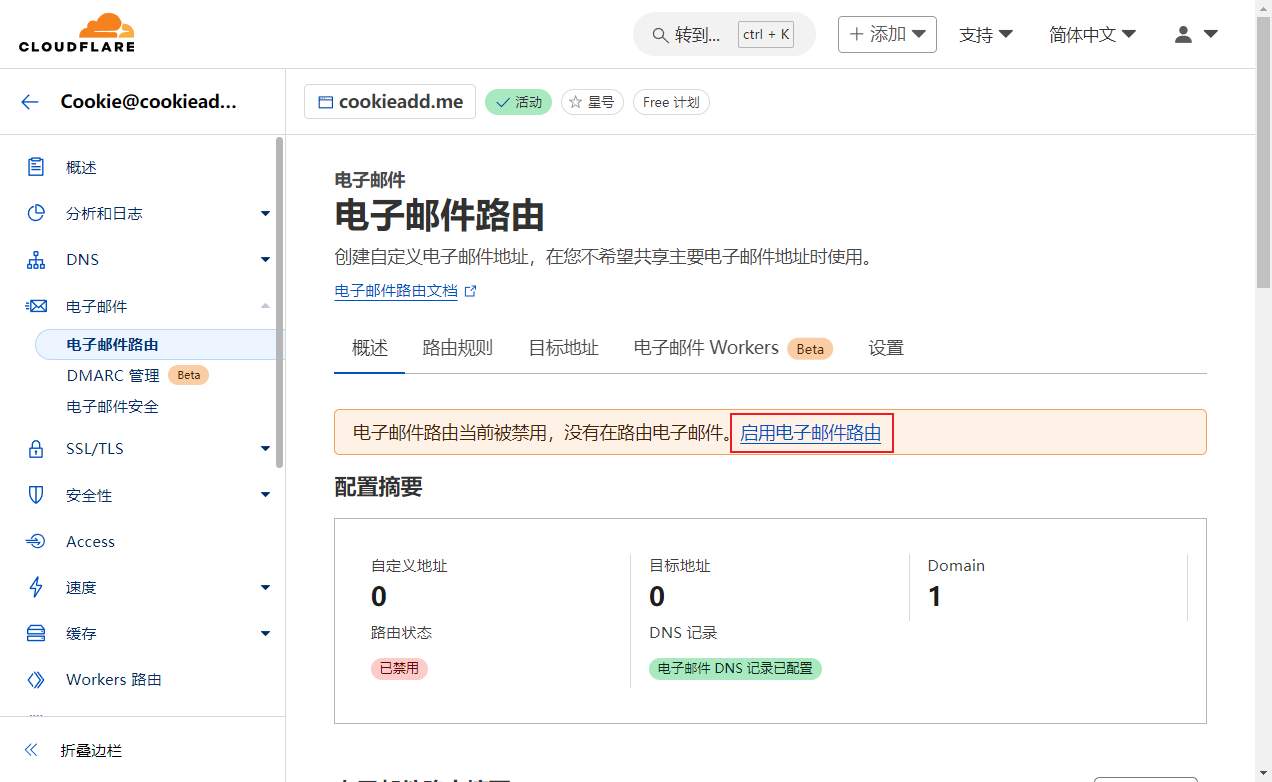Click the DNS network icon

coord(36,260)
